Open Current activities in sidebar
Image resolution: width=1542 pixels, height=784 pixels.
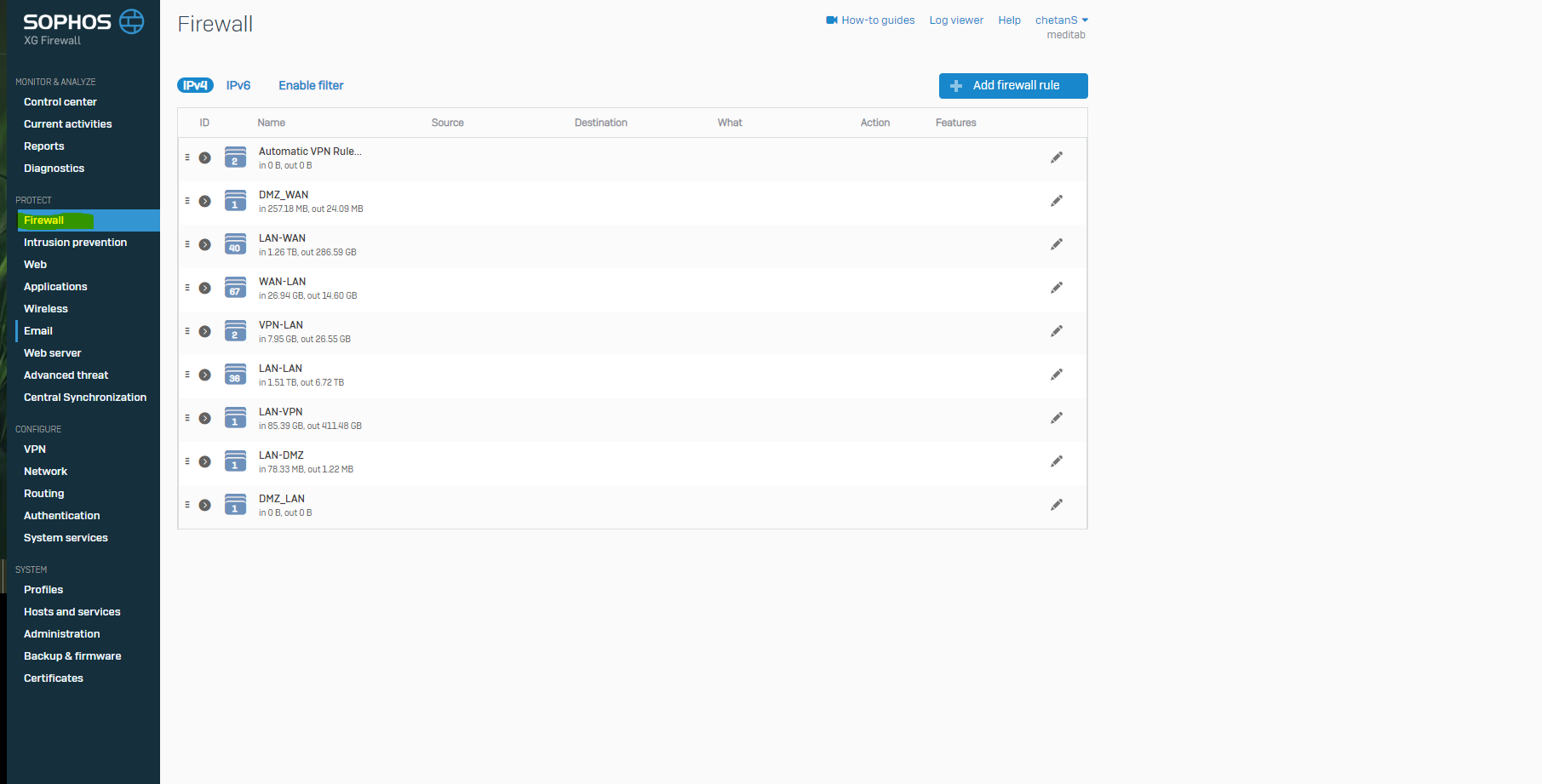(x=68, y=124)
